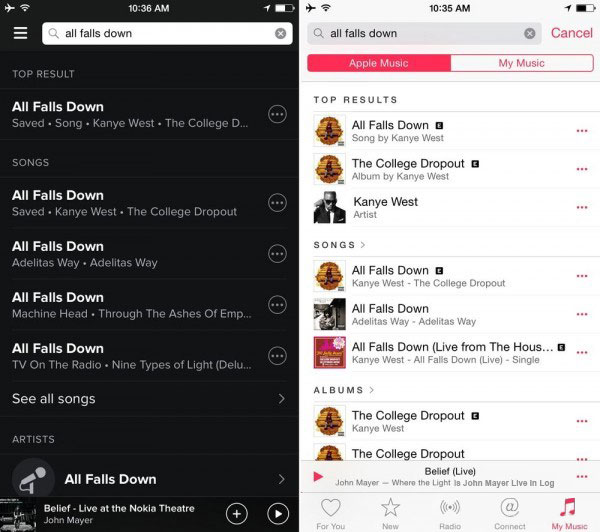
Task: Open options for Apple Music Adelitas Way song
Action: 582,314
